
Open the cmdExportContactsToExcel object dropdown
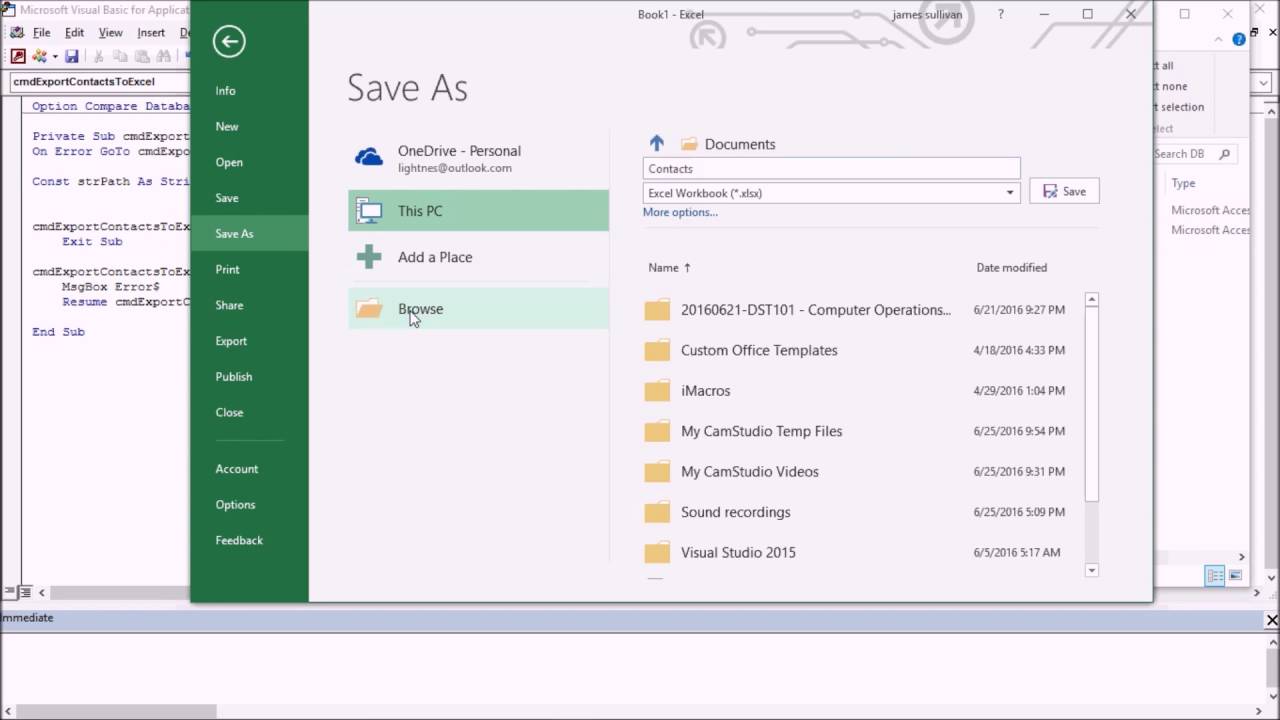100,82
